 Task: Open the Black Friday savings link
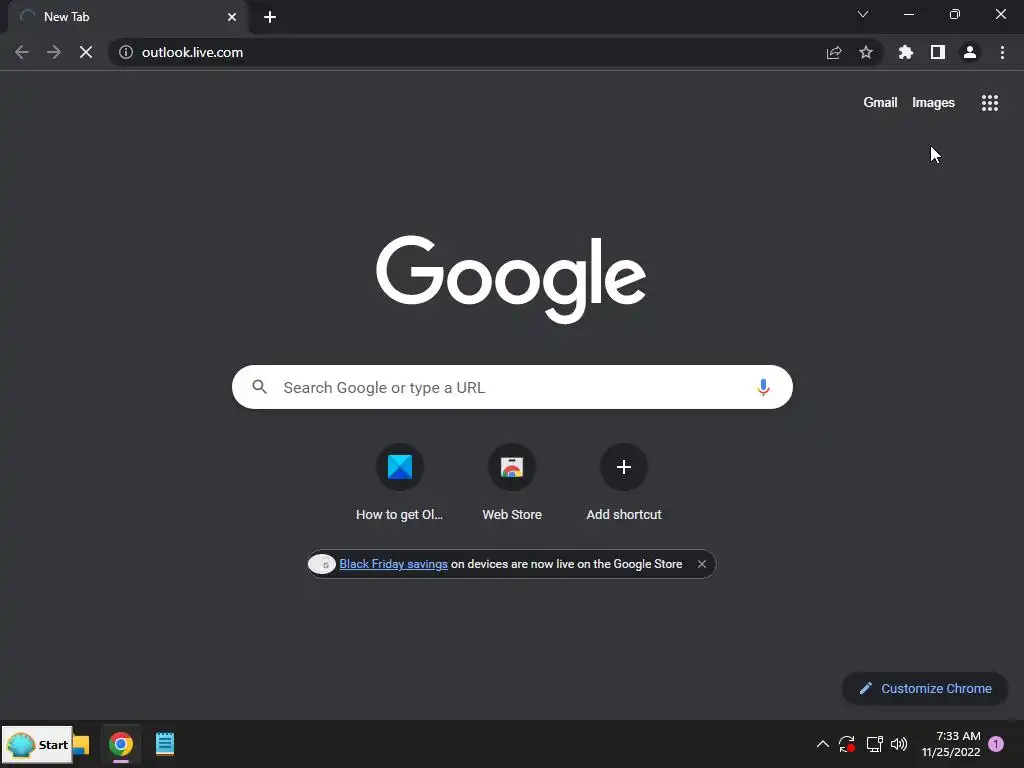[393, 564]
